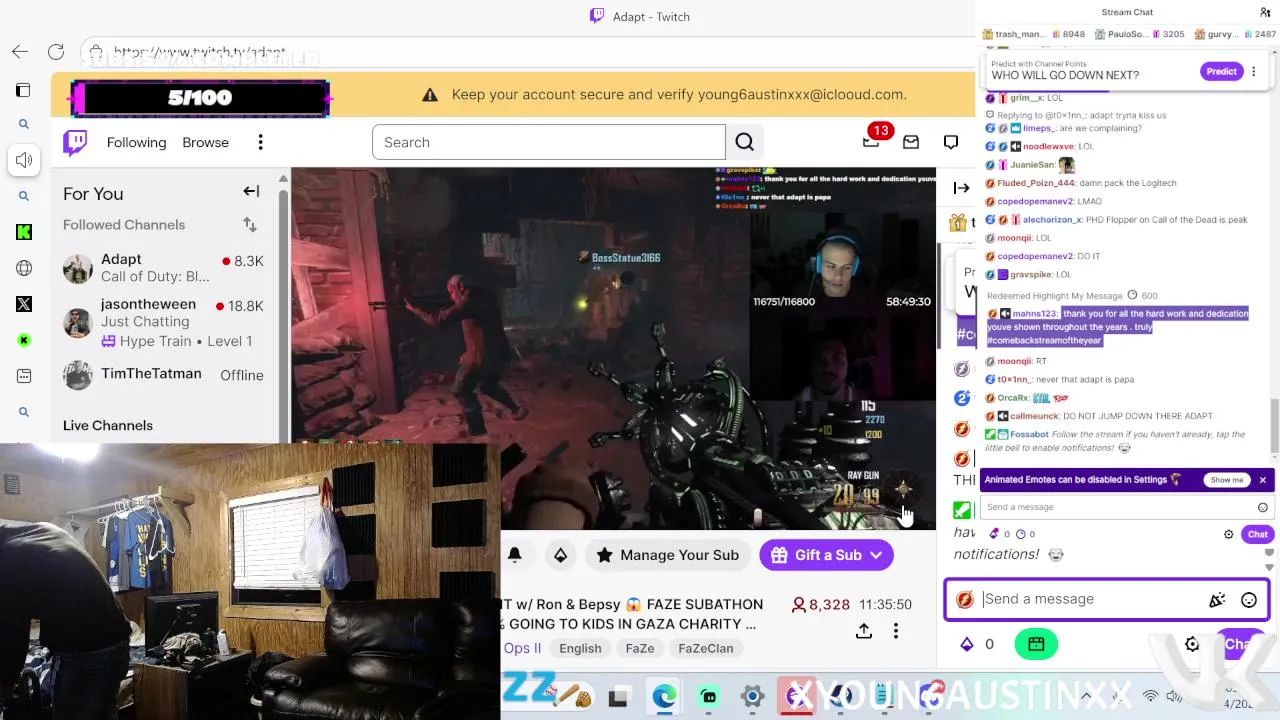Click the site lock icon in address bar
This screenshot has width=1280, height=720.
tap(95, 51)
